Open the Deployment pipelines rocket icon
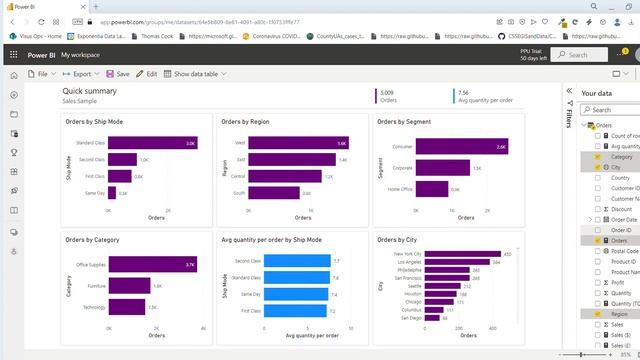Image resolution: width=640 pixels, height=360 pixels. (x=14, y=191)
